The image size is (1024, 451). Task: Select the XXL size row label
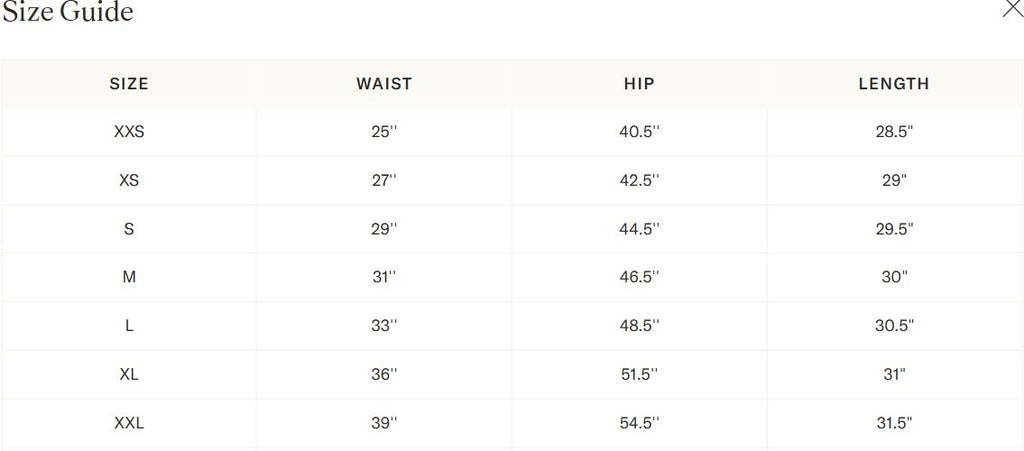(x=129, y=423)
